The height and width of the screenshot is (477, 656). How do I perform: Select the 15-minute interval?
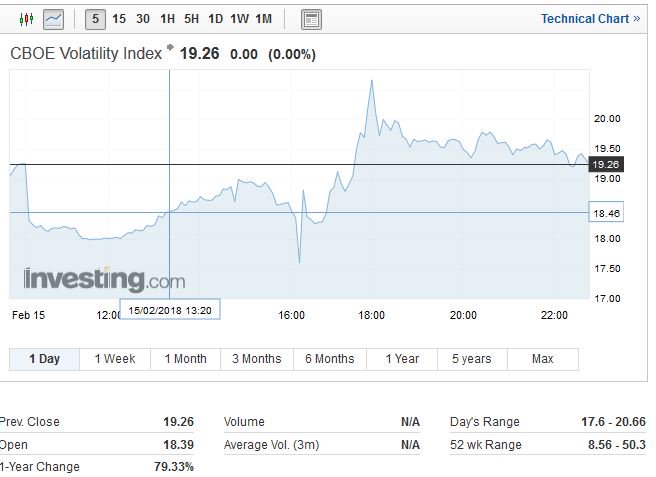point(119,19)
